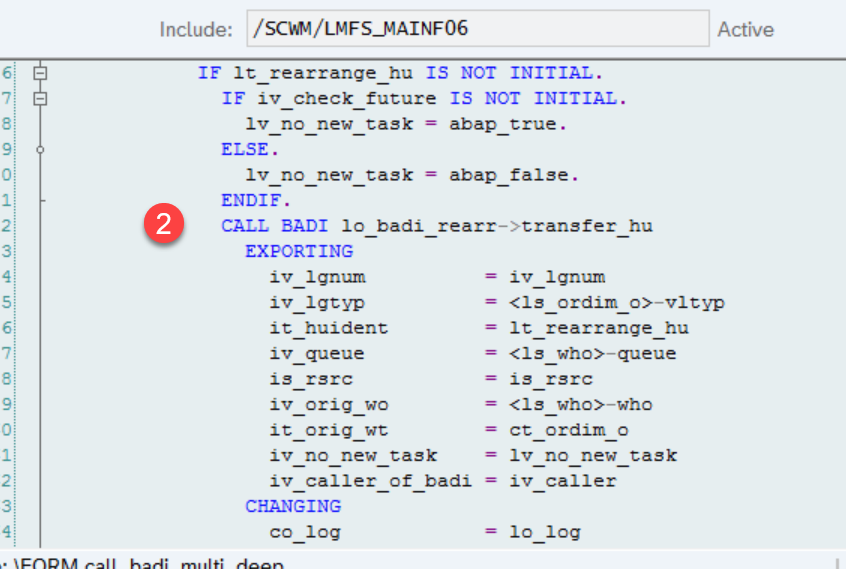Click ct_ordim_o value
Viewport: 846px width, 569px height.
(x=569, y=430)
